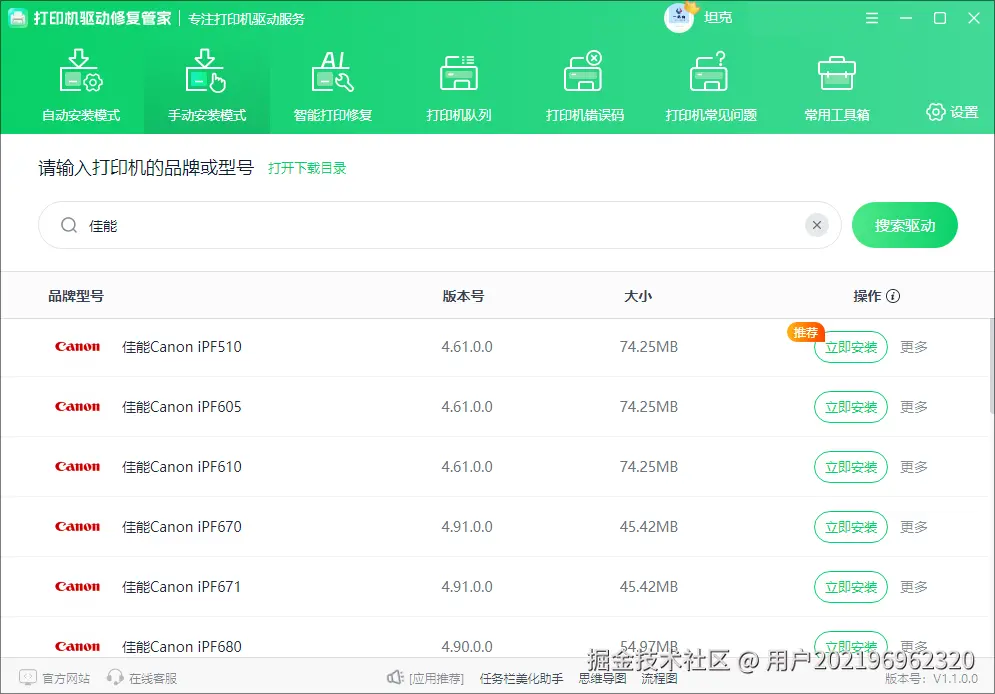
Task: Install driver for Canon iPF670
Action: point(850,527)
